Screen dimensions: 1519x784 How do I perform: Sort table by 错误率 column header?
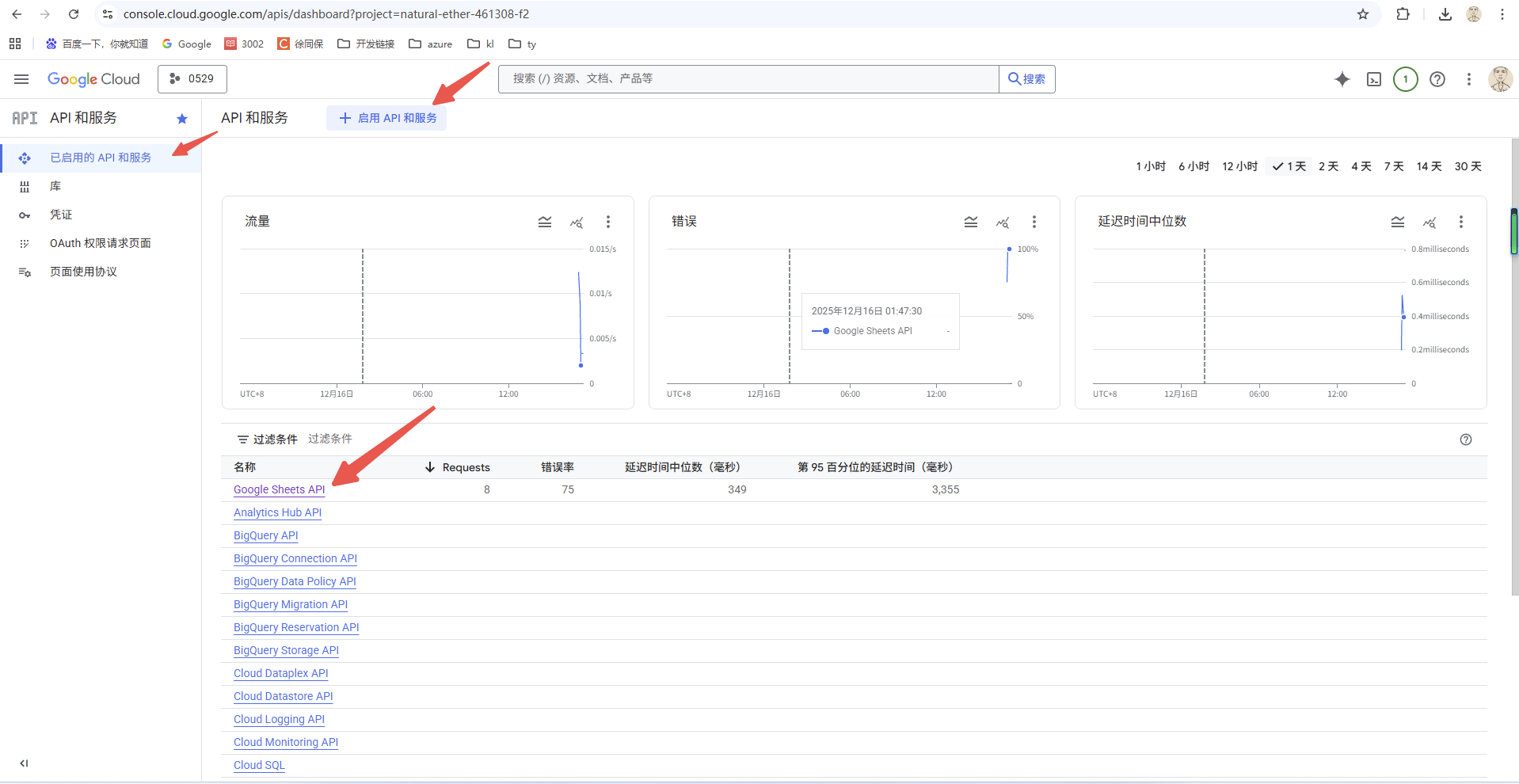pos(558,467)
